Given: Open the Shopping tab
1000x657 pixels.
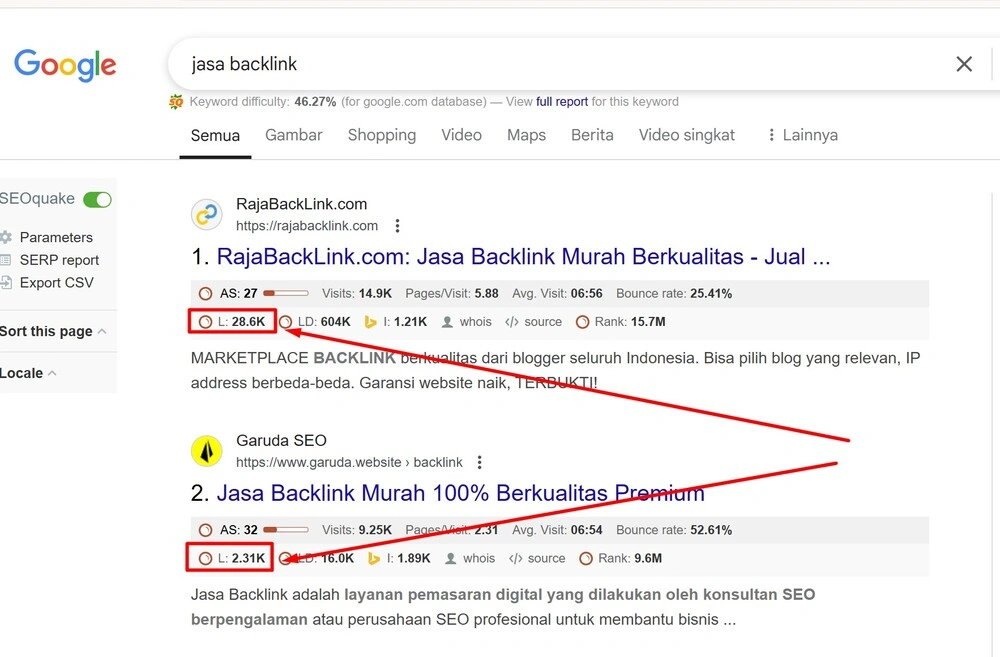Looking at the screenshot, I should 381,135.
